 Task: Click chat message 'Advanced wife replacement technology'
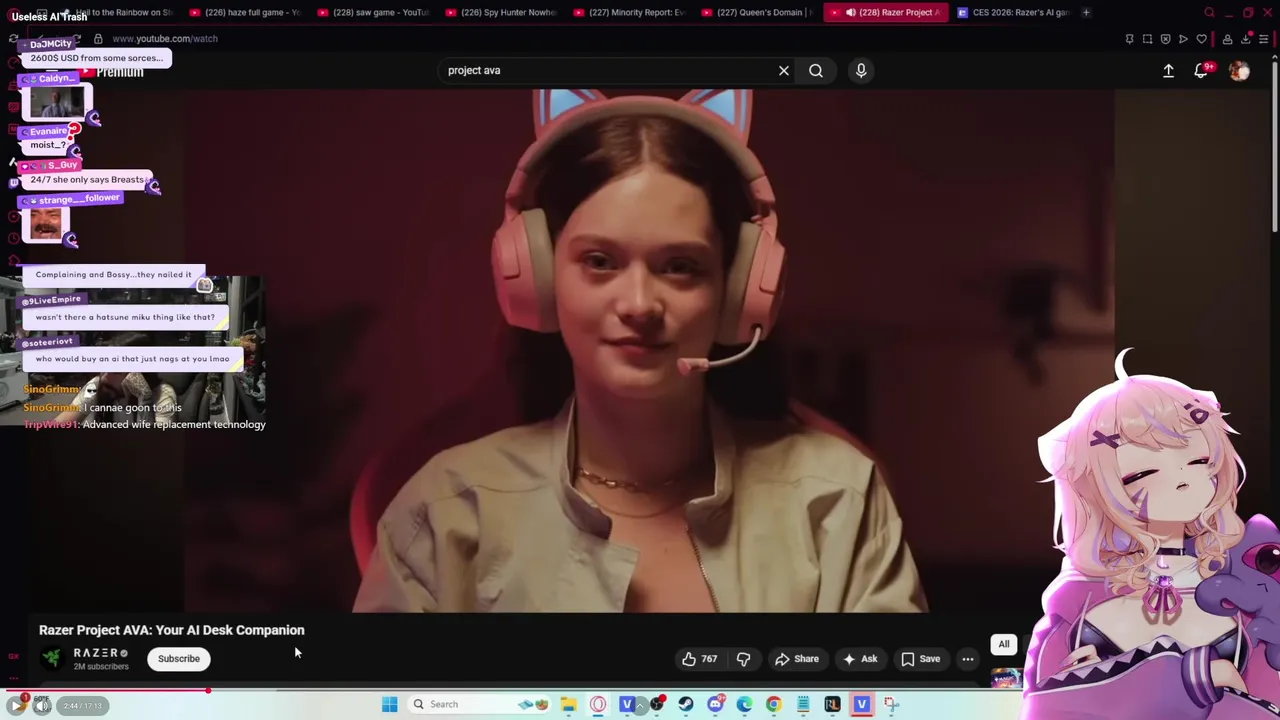(x=174, y=424)
